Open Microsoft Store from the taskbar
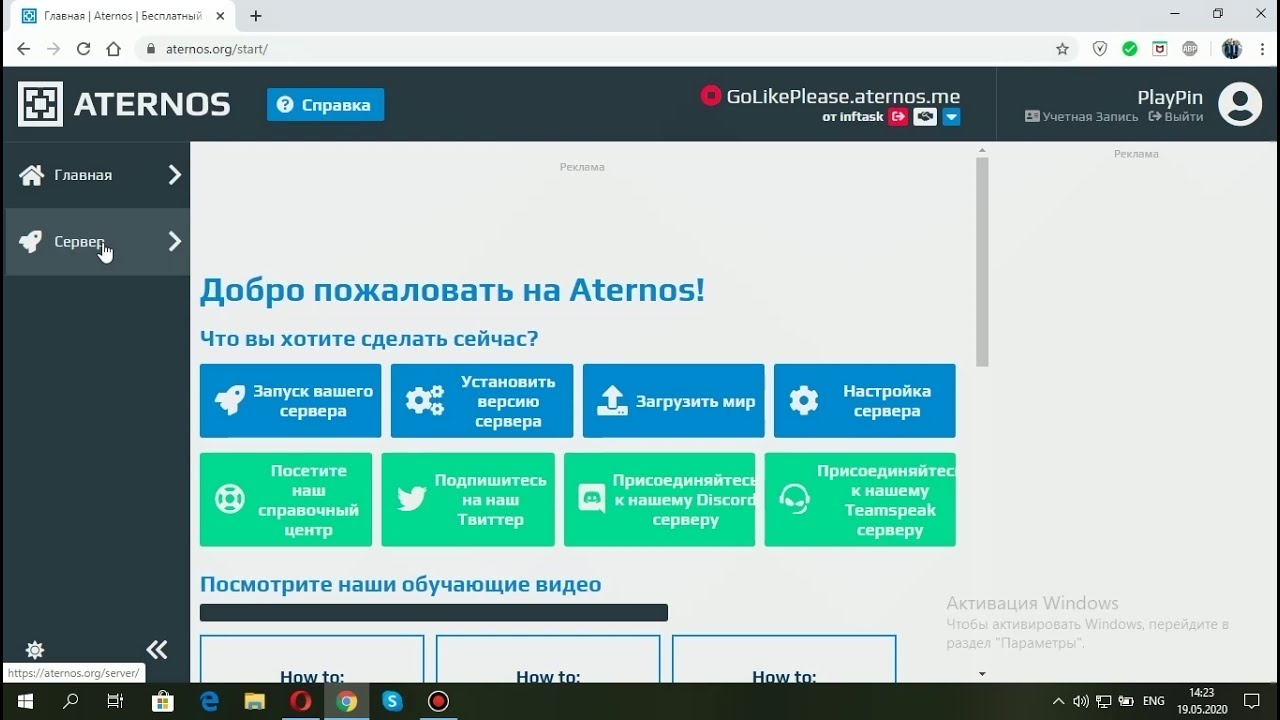The height and width of the screenshot is (720, 1280). tap(163, 701)
